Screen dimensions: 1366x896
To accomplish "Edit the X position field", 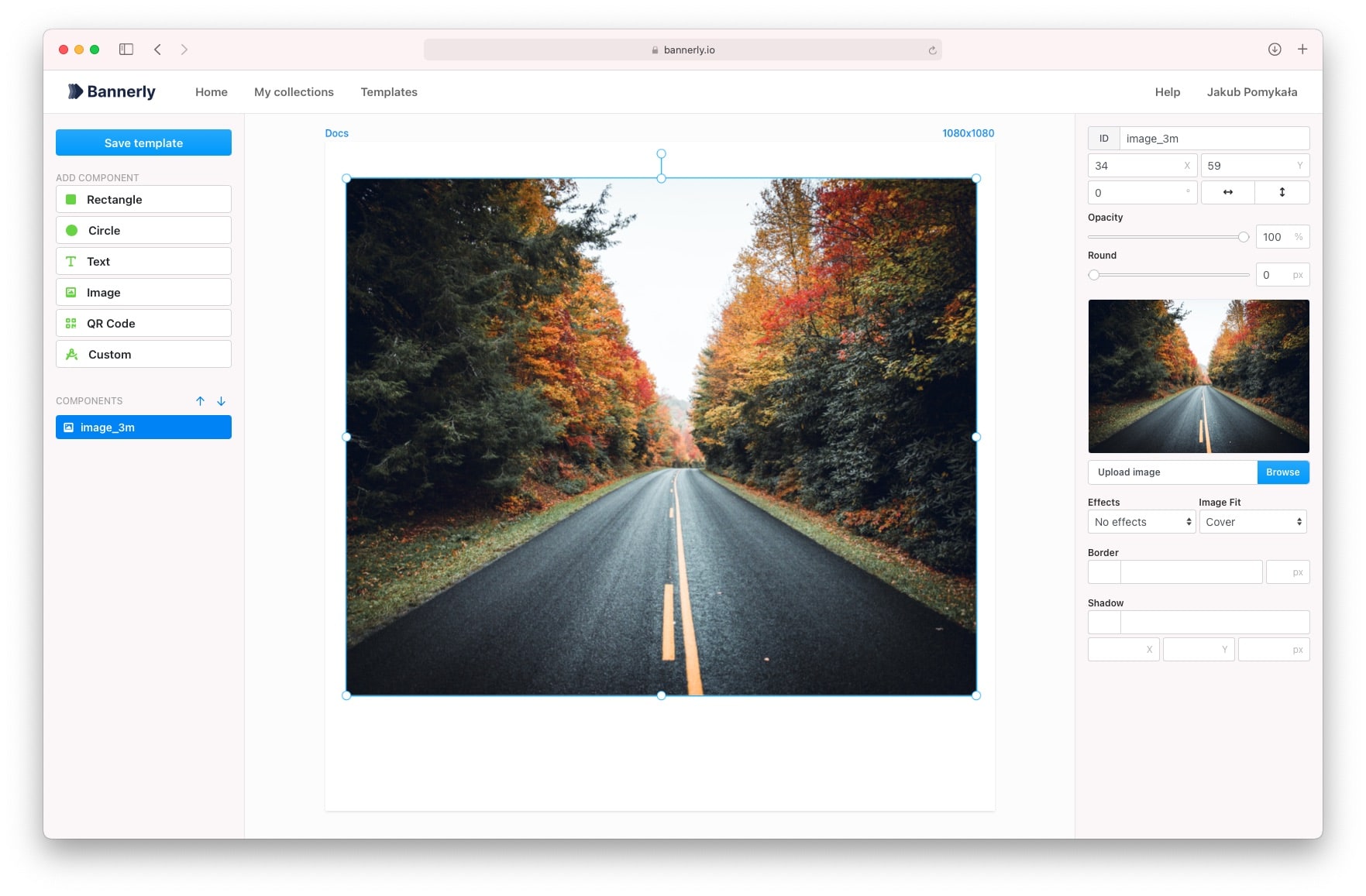I will (x=1142, y=166).
